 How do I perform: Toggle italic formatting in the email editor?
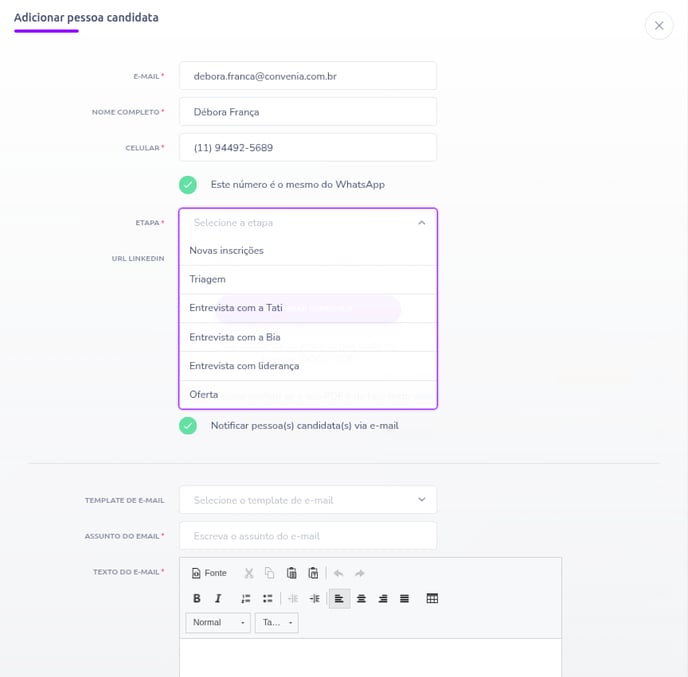click(x=218, y=599)
